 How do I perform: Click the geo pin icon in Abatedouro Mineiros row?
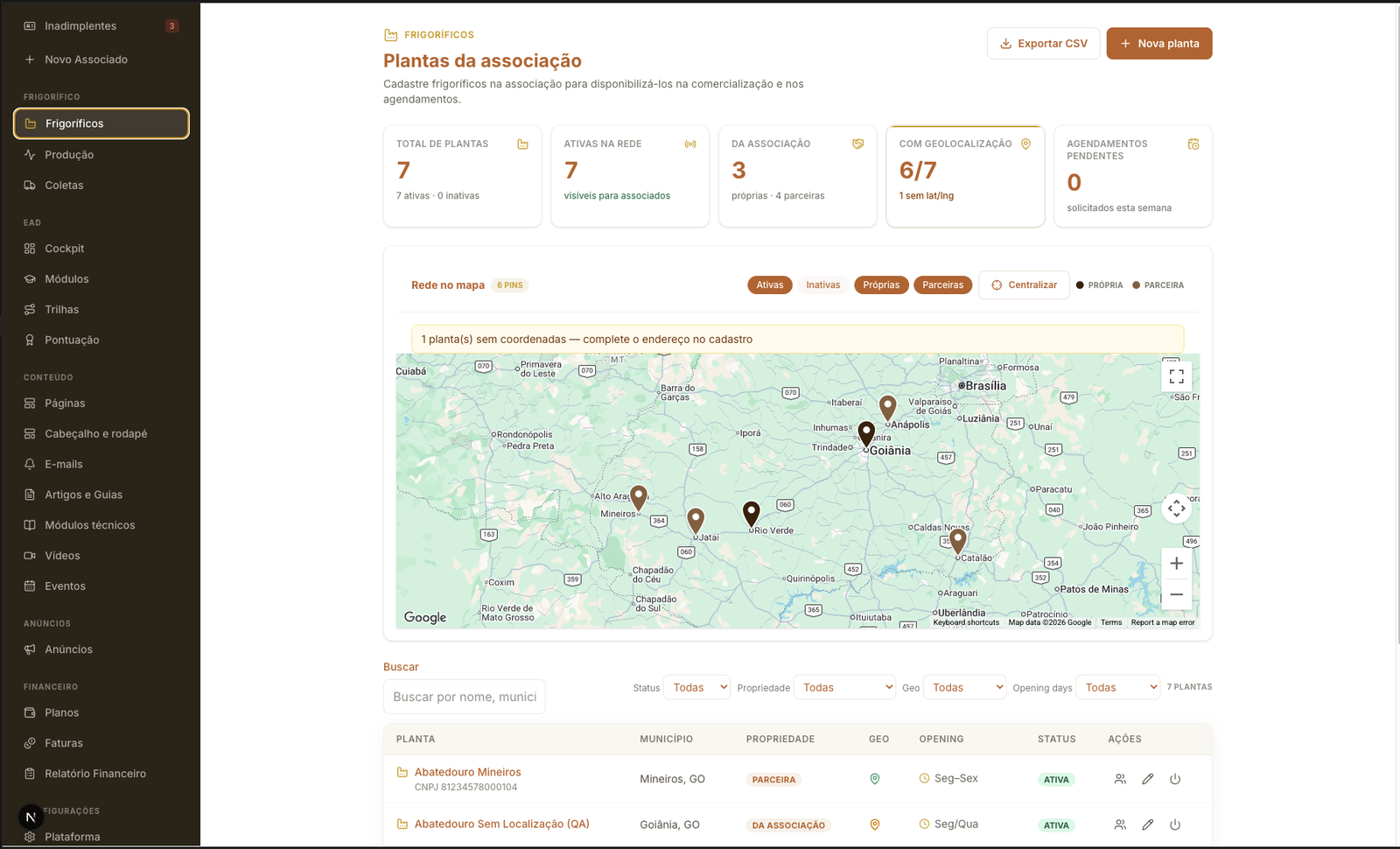click(x=874, y=779)
